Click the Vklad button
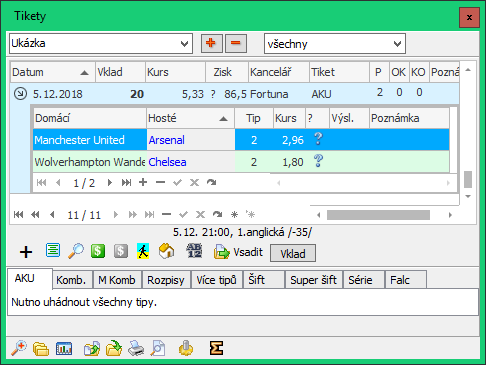The height and width of the screenshot is (365, 486). tap(293, 254)
